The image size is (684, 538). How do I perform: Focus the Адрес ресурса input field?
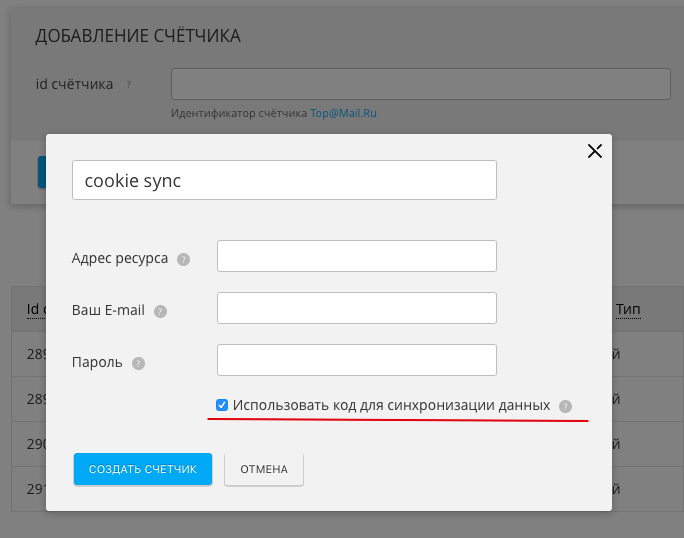[x=357, y=256]
